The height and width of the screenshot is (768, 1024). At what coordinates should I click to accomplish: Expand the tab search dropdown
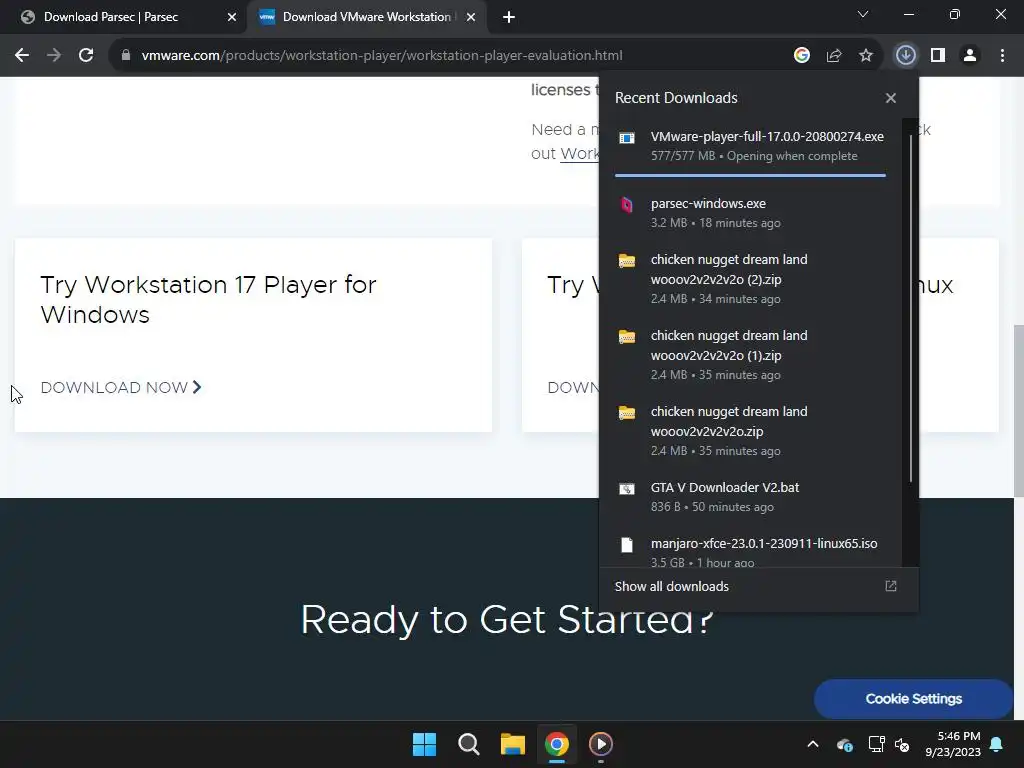click(x=863, y=14)
